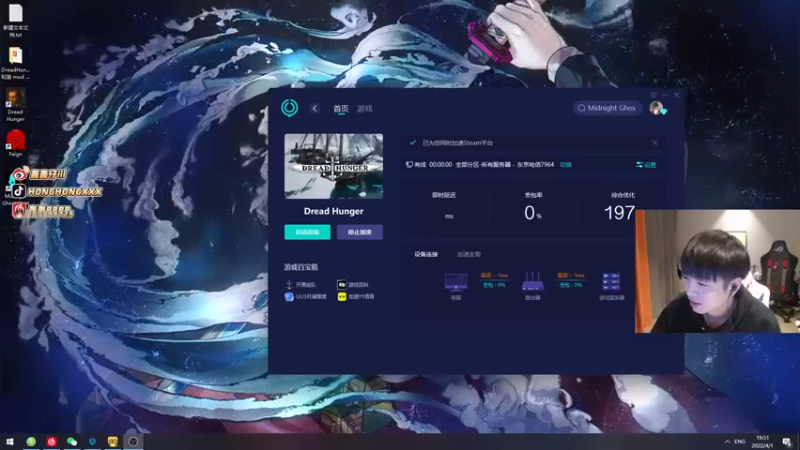This screenshot has height=450, width=800.
Task: Open the accelerator window menu icon
Action: [654, 95]
